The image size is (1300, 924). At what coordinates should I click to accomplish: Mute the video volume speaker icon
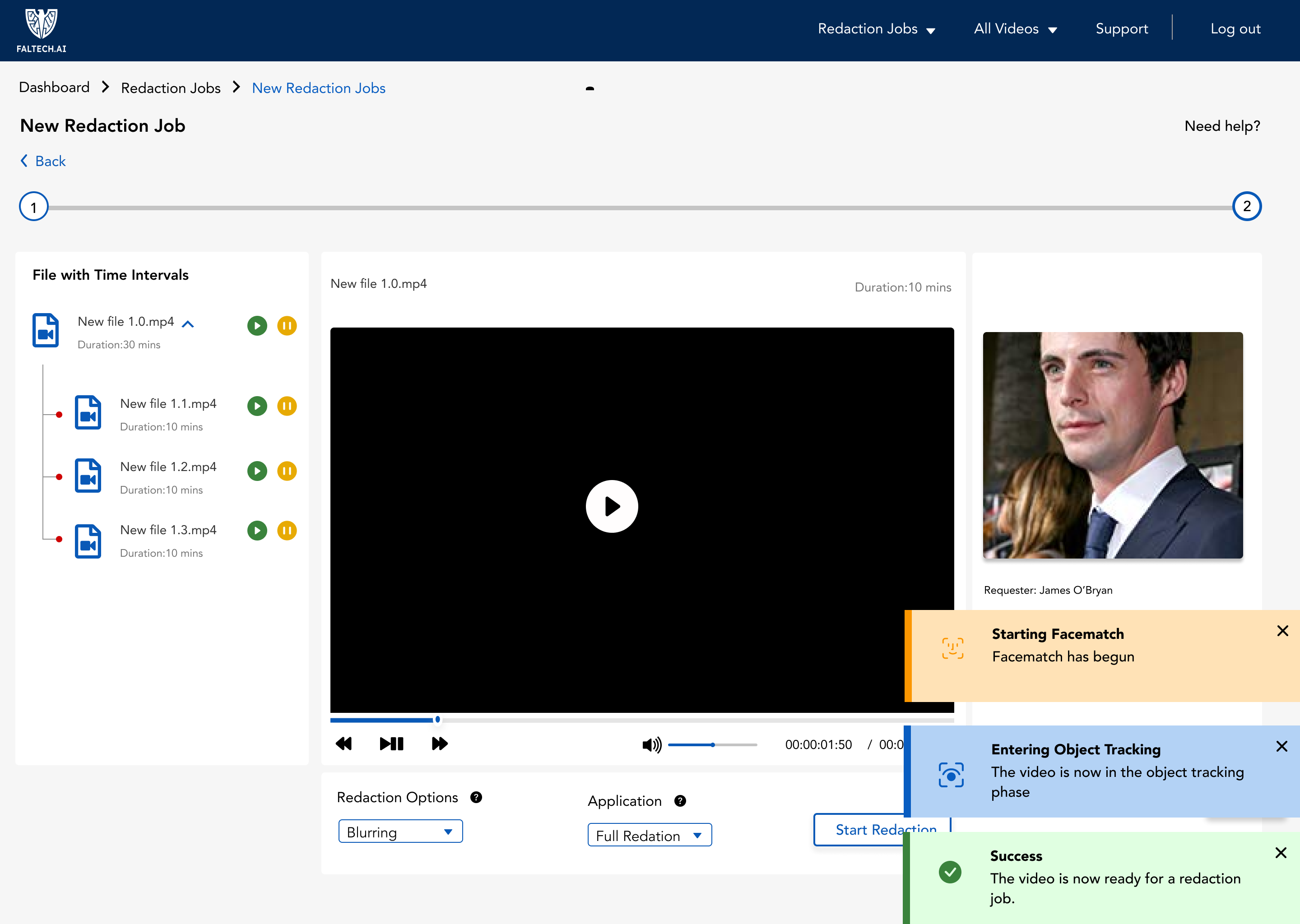652,745
